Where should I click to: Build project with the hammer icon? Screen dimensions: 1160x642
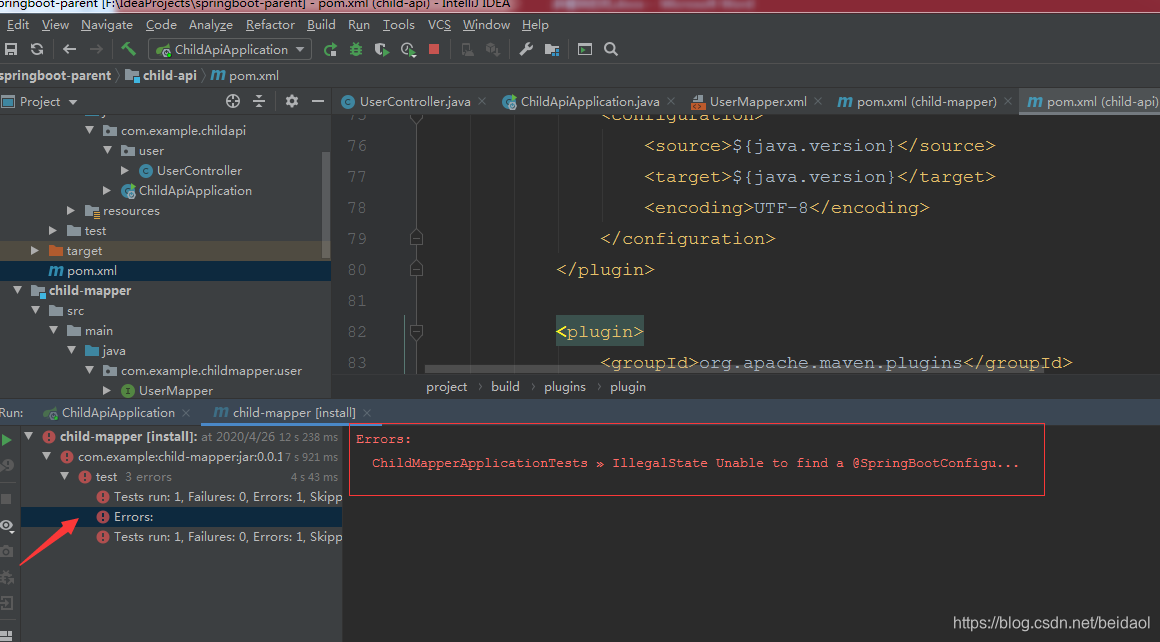pyautogui.click(x=129, y=50)
